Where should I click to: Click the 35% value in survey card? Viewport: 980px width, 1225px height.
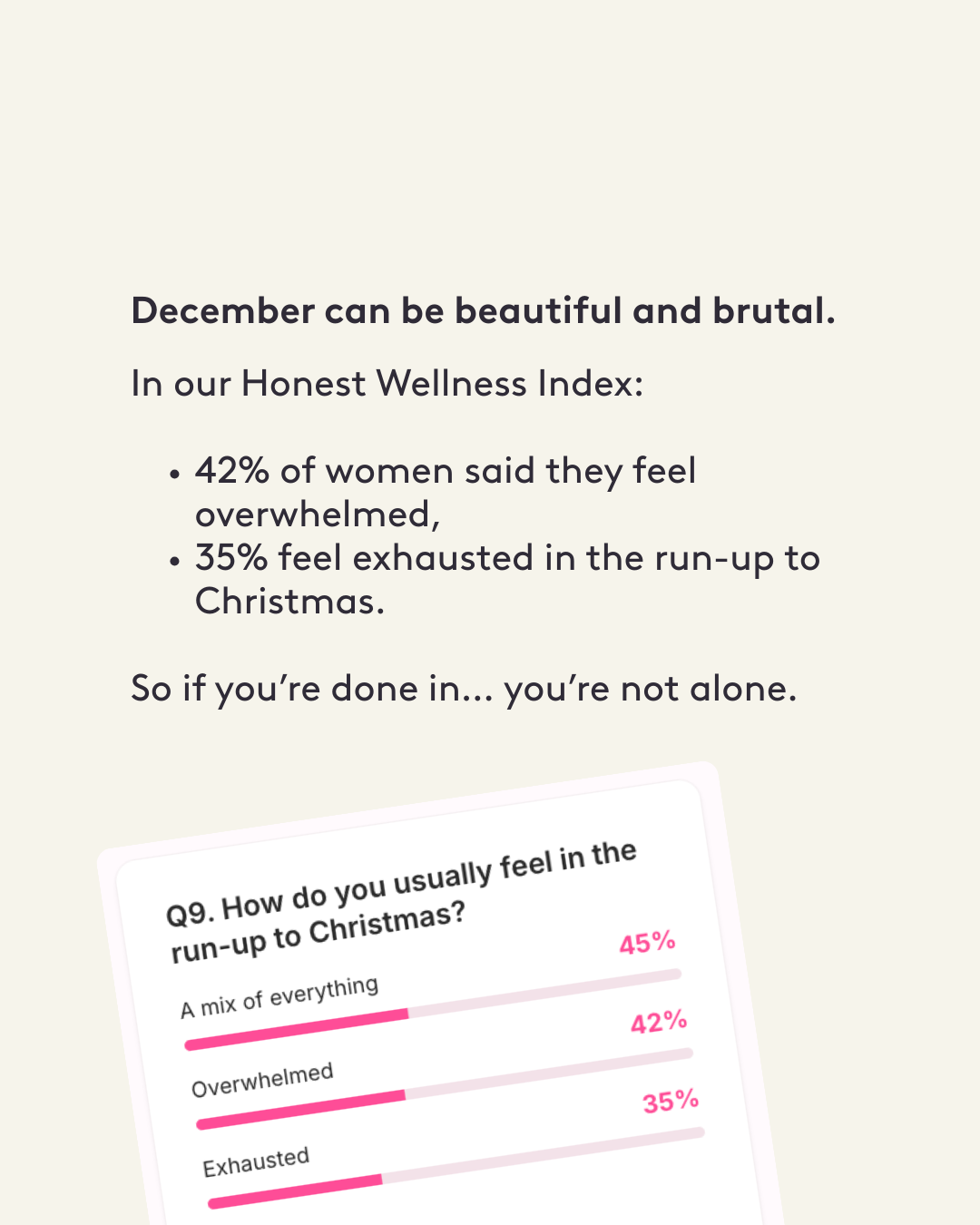tap(671, 1102)
